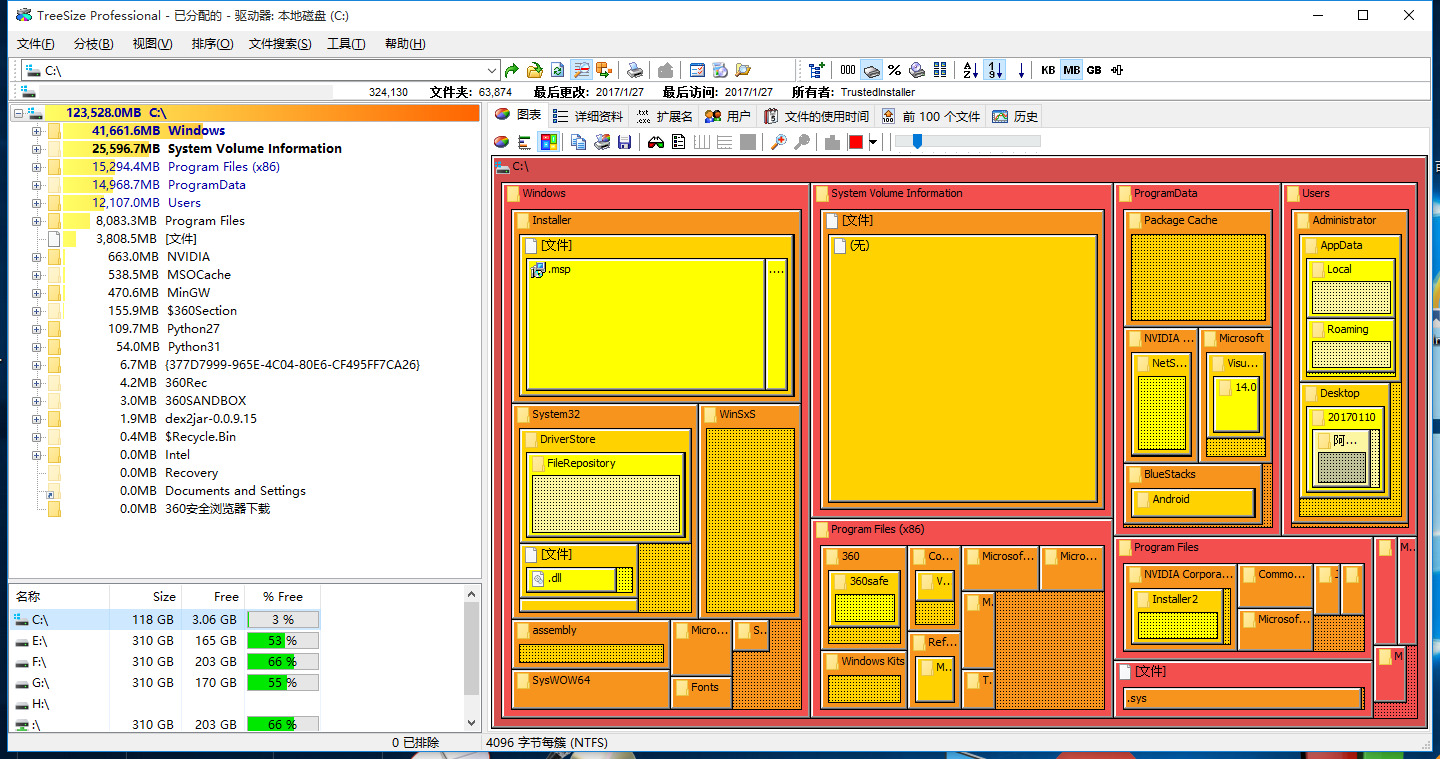
Task: Click the drive list vertical scrollbar
Action: (472, 659)
